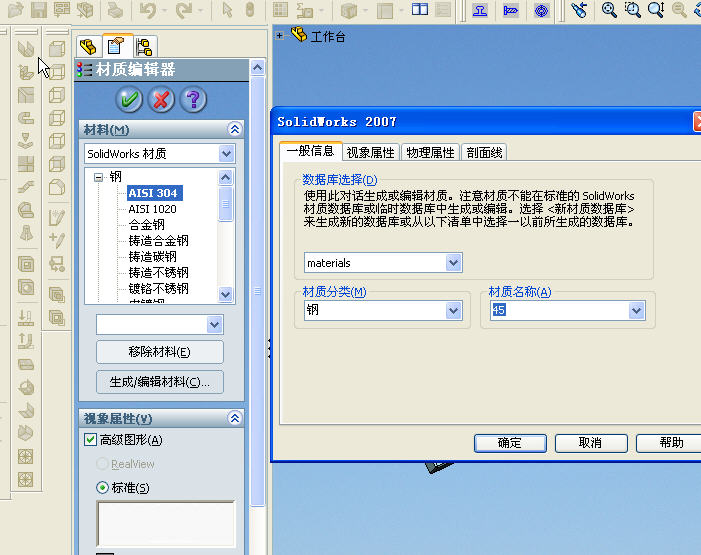701x555 pixels.
Task: Expand the 工作台 tree node
Action: click(279, 35)
